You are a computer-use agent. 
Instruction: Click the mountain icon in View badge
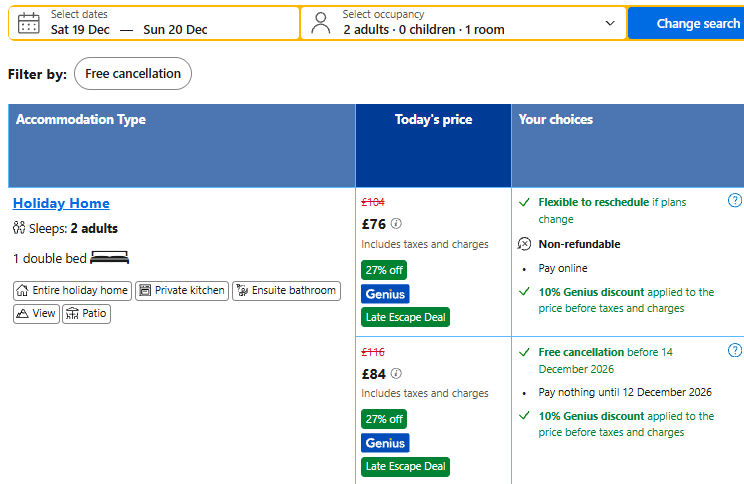[22, 314]
